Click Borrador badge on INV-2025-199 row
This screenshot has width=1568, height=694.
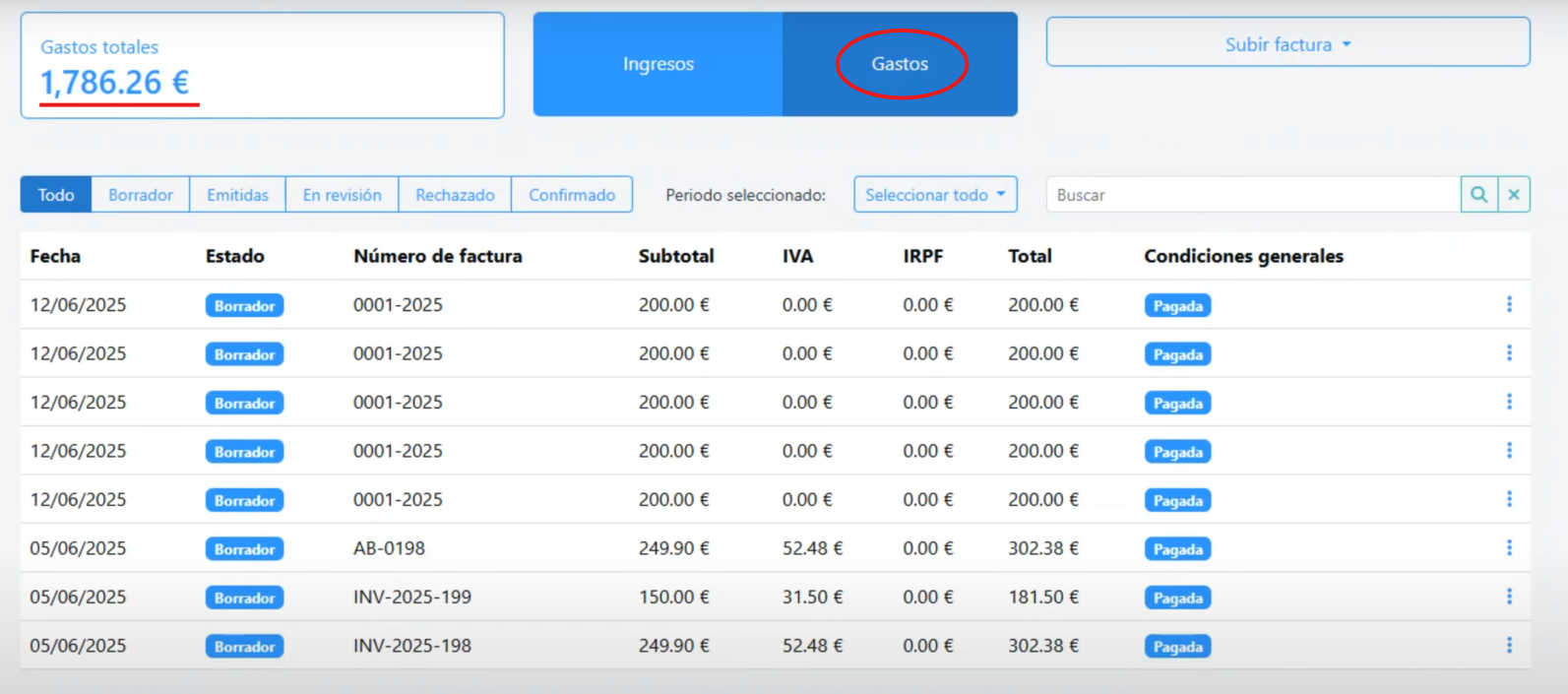coord(244,598)
